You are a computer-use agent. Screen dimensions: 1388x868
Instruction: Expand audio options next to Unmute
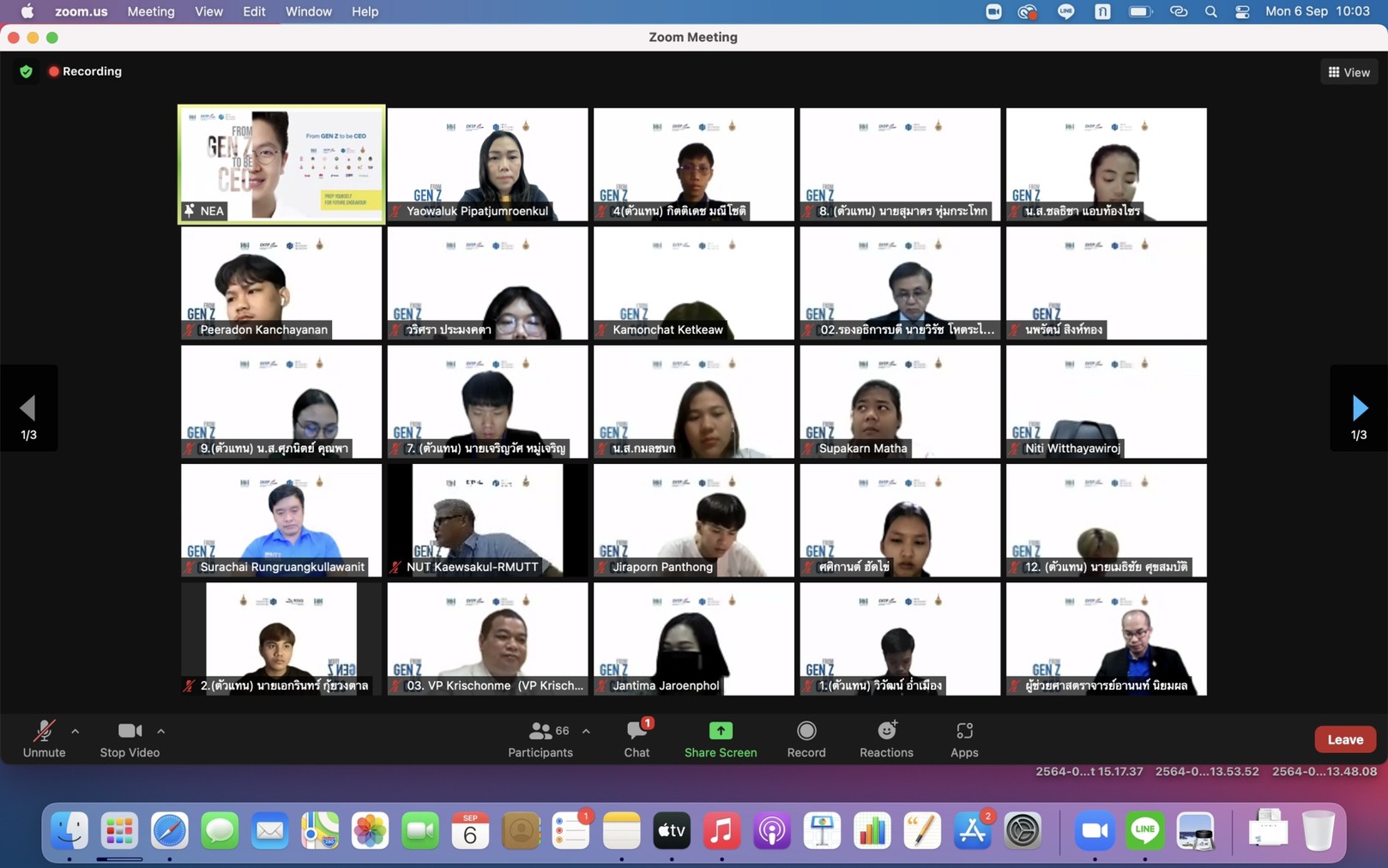(x=75, y=732)
